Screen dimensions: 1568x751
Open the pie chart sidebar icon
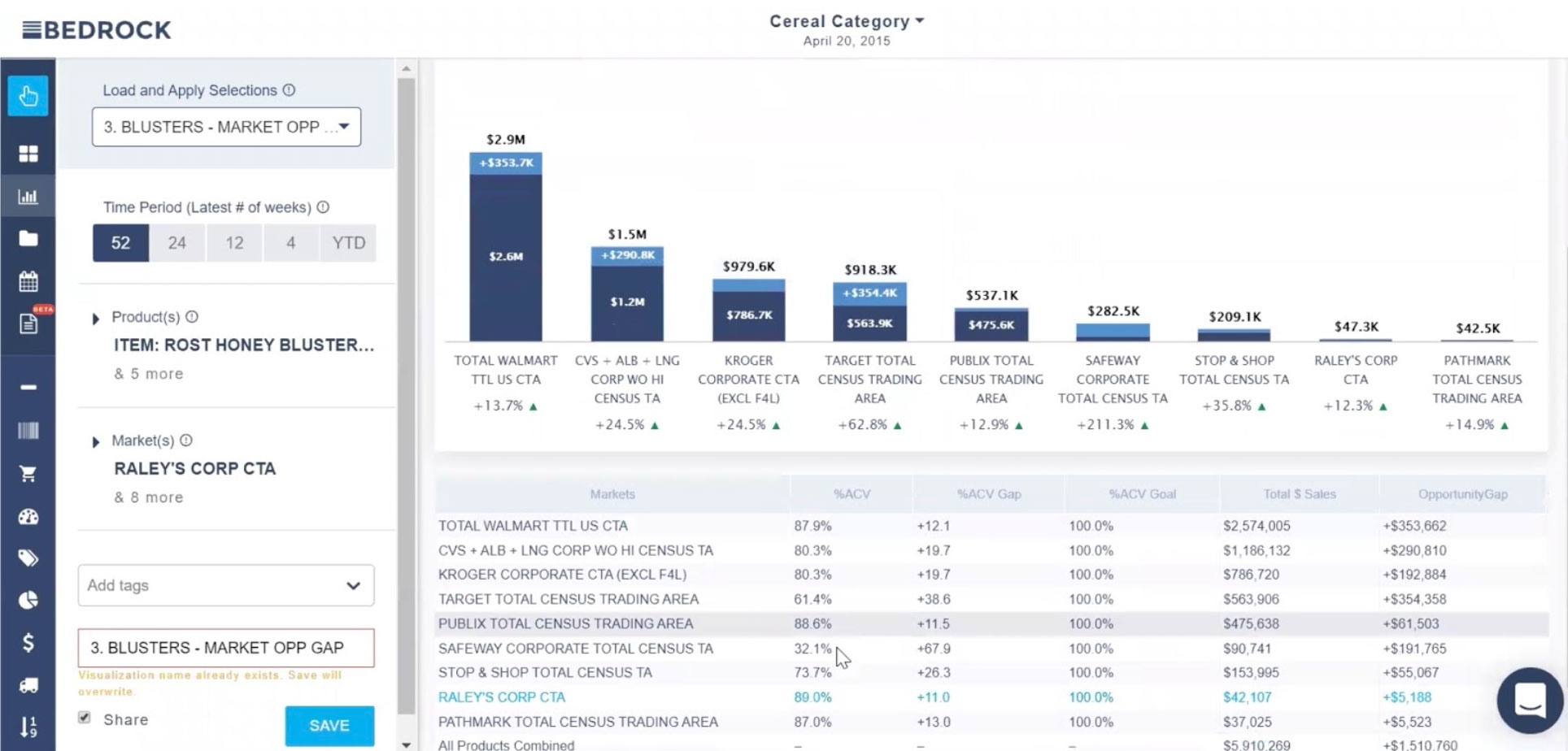[x=28, y=600]
